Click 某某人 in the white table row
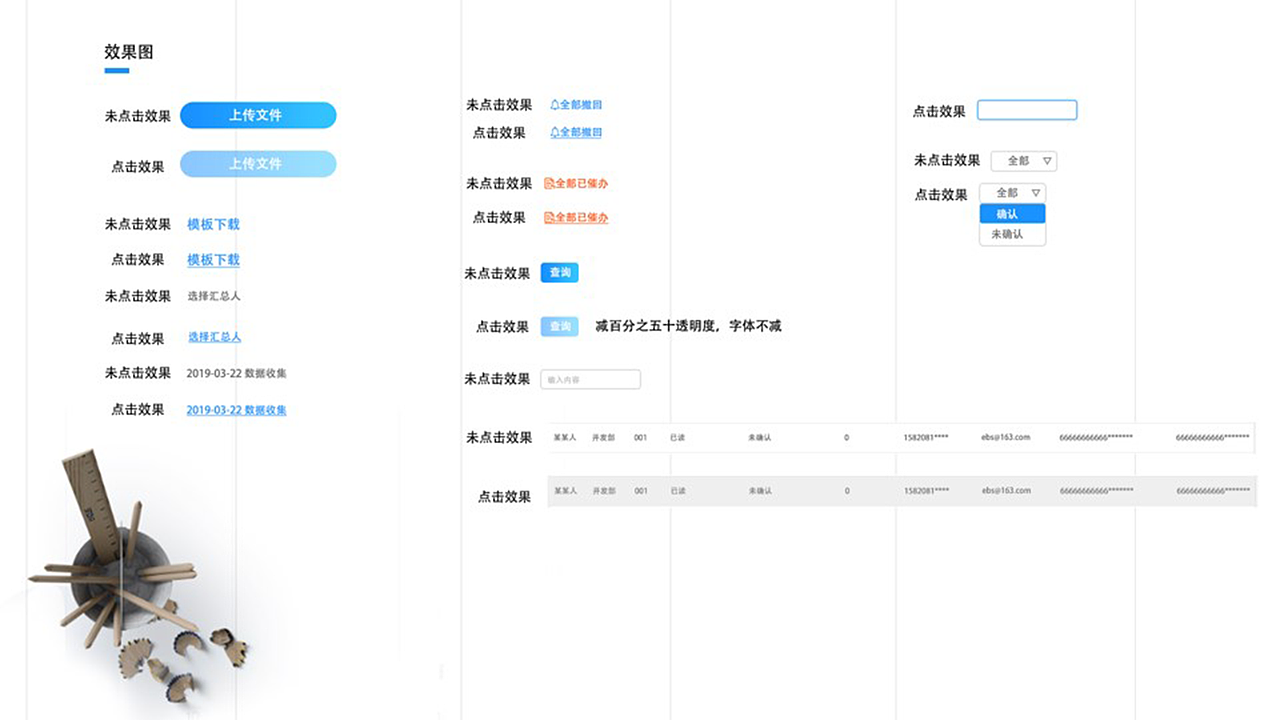This screenshot has width=1280, height=720. coord(565,437)
